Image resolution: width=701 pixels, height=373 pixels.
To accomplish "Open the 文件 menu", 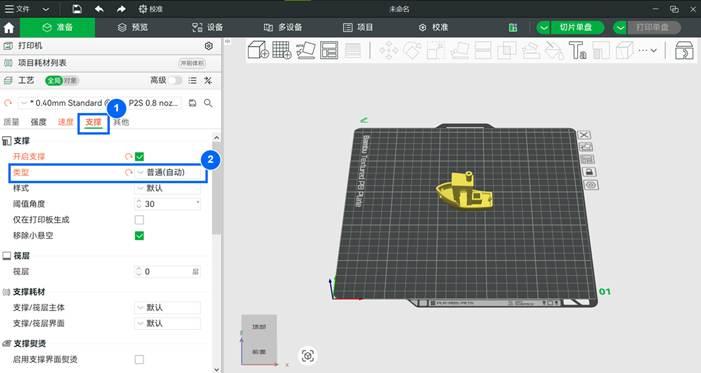I will click(17, 8).
